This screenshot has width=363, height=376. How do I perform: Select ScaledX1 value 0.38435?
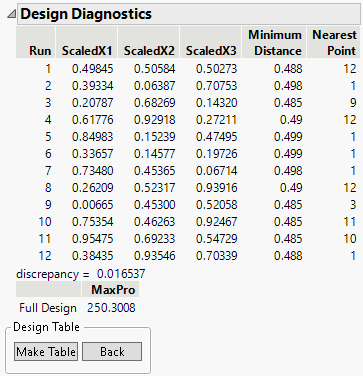click(x=93, y=256)
